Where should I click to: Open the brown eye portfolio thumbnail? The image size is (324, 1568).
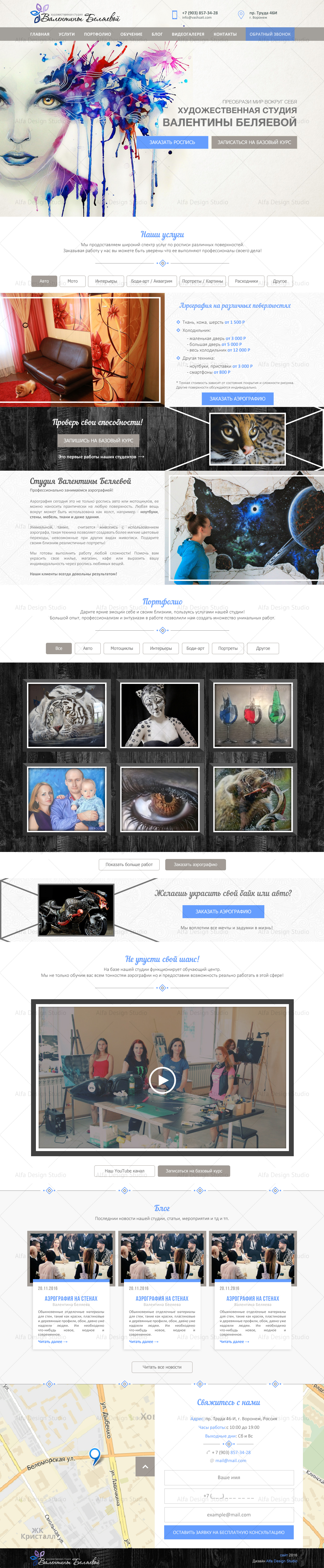[x=160, y=799]
